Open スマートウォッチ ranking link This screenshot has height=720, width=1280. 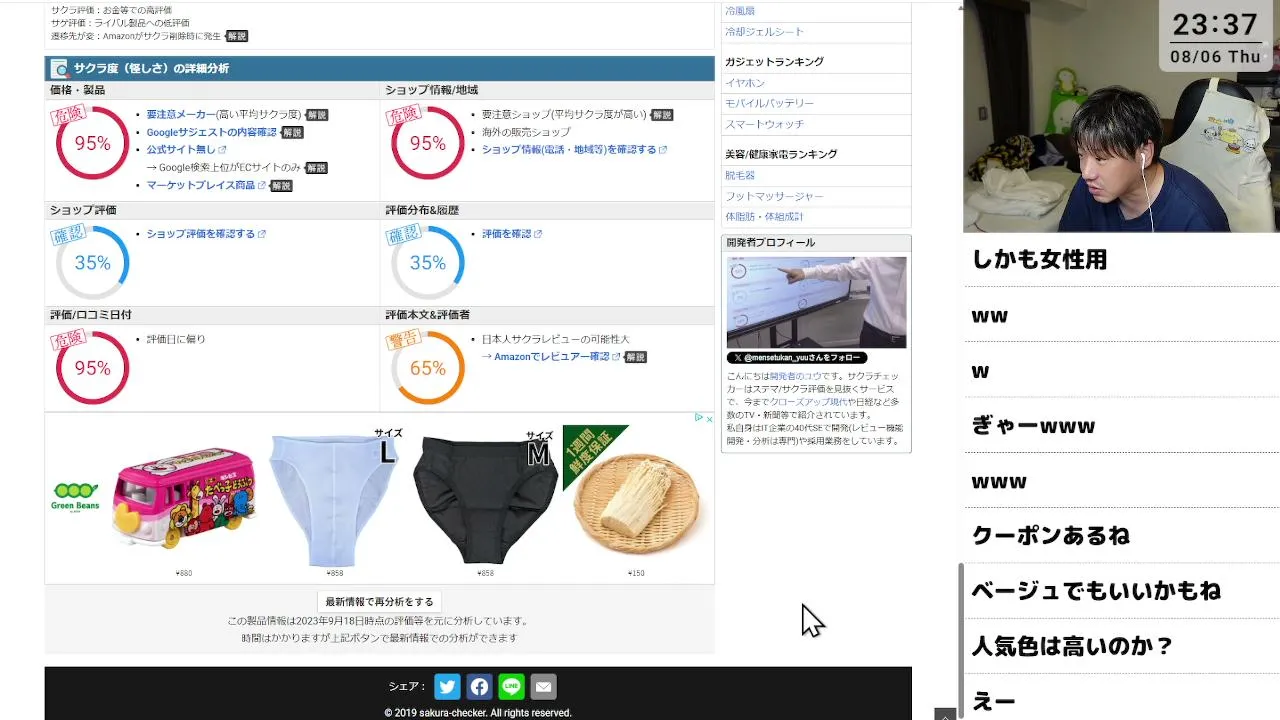[x=764, y=125]
